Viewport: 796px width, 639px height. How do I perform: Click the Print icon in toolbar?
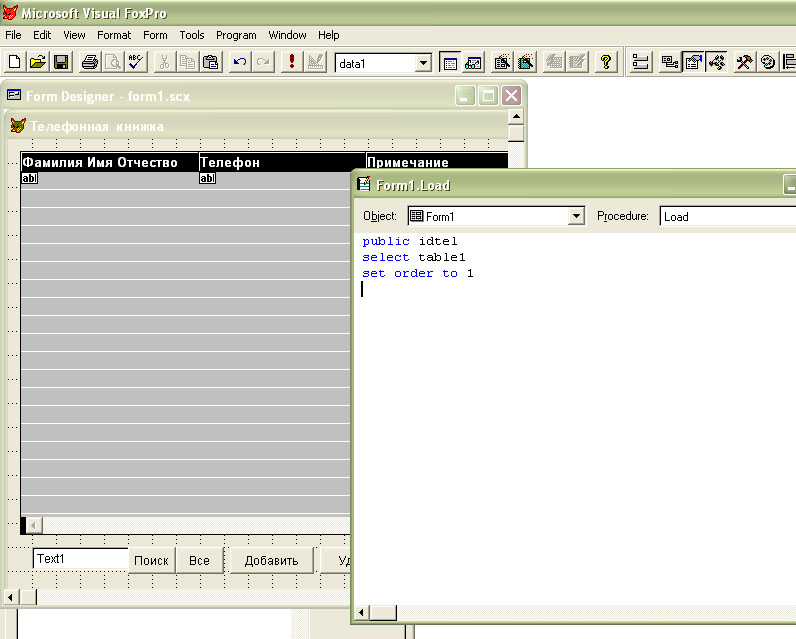[x=90, y=63]
